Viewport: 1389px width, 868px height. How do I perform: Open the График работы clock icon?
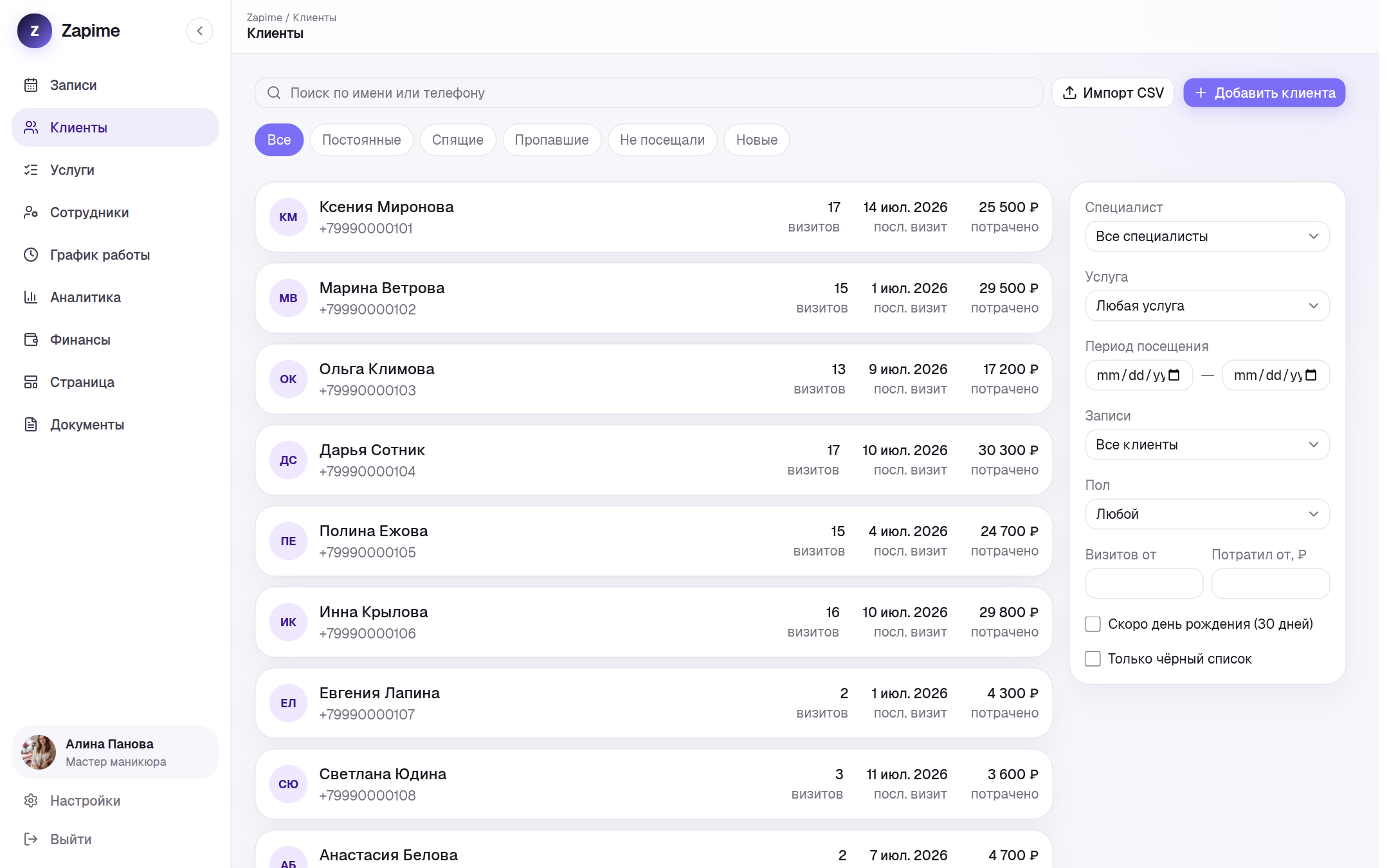point(31,255)
